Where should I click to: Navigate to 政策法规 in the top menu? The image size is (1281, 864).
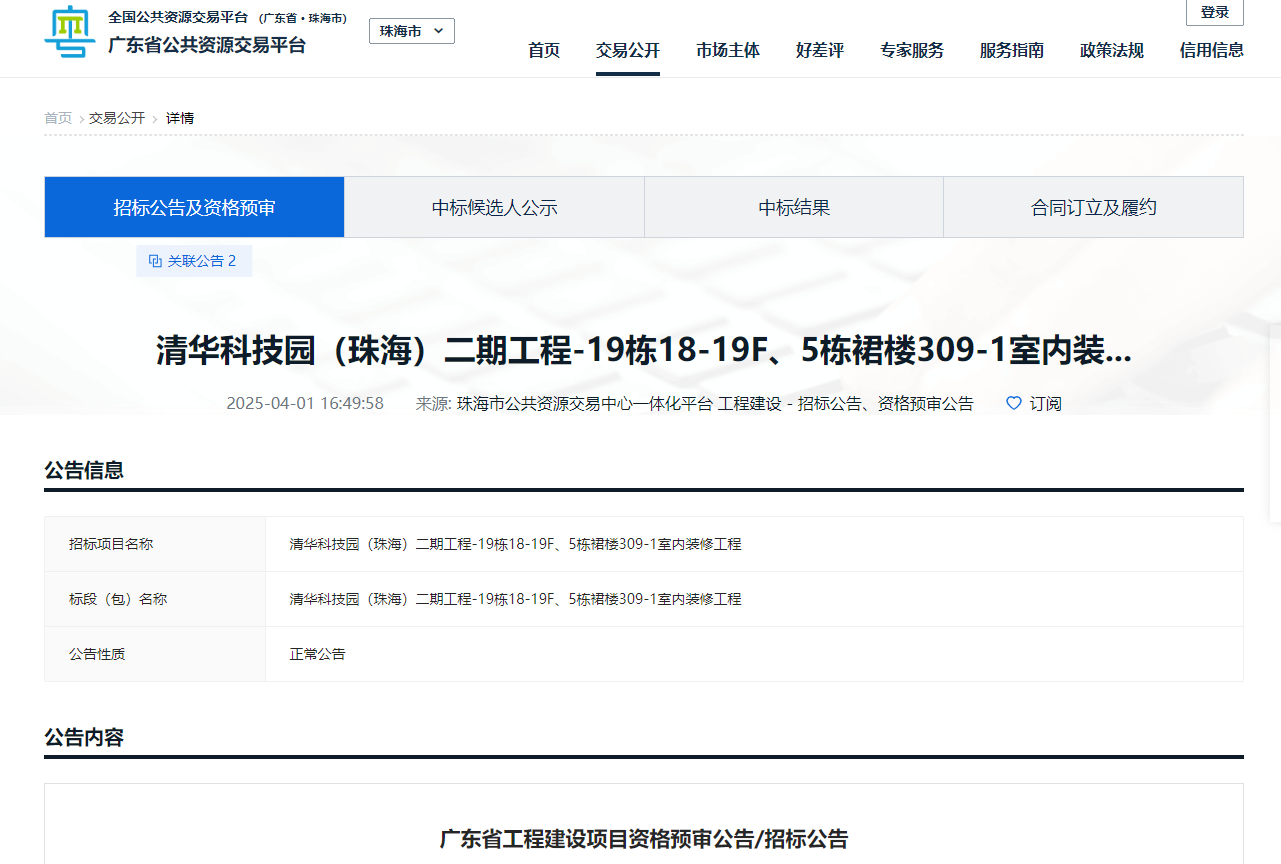tap(1111, 50)
